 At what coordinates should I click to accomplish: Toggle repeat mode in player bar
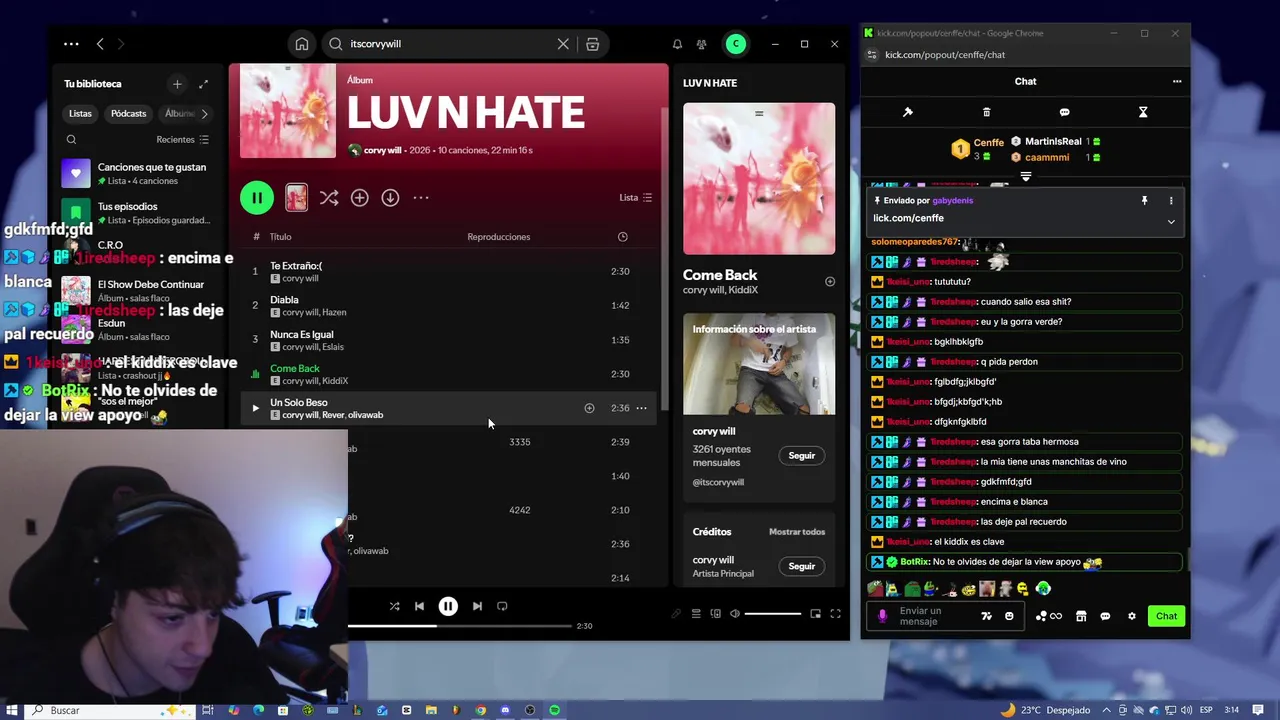(502, 606)
